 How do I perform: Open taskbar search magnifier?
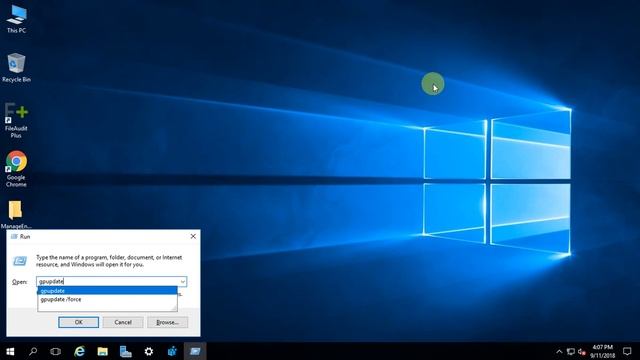pyautogui.click(x=33, y=351)
